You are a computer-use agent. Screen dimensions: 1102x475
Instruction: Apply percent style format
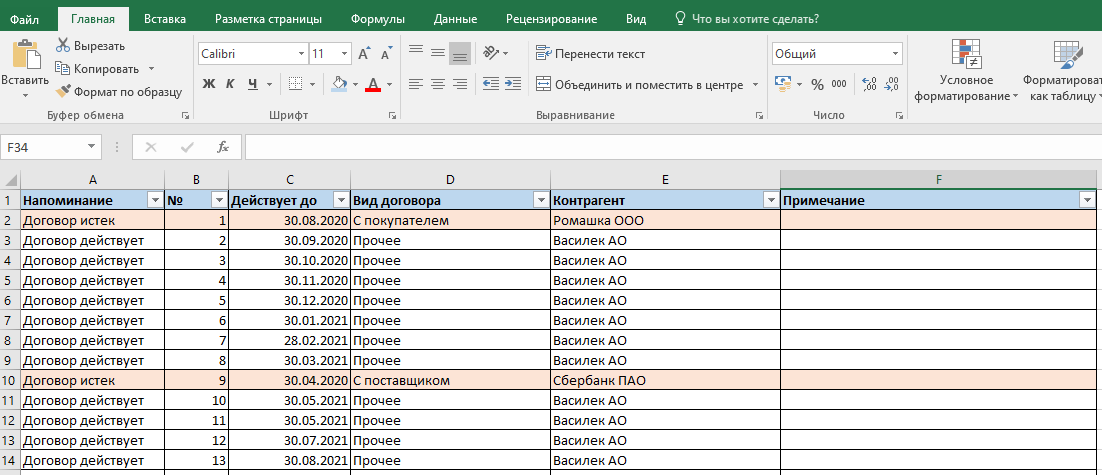coord(817,84)
